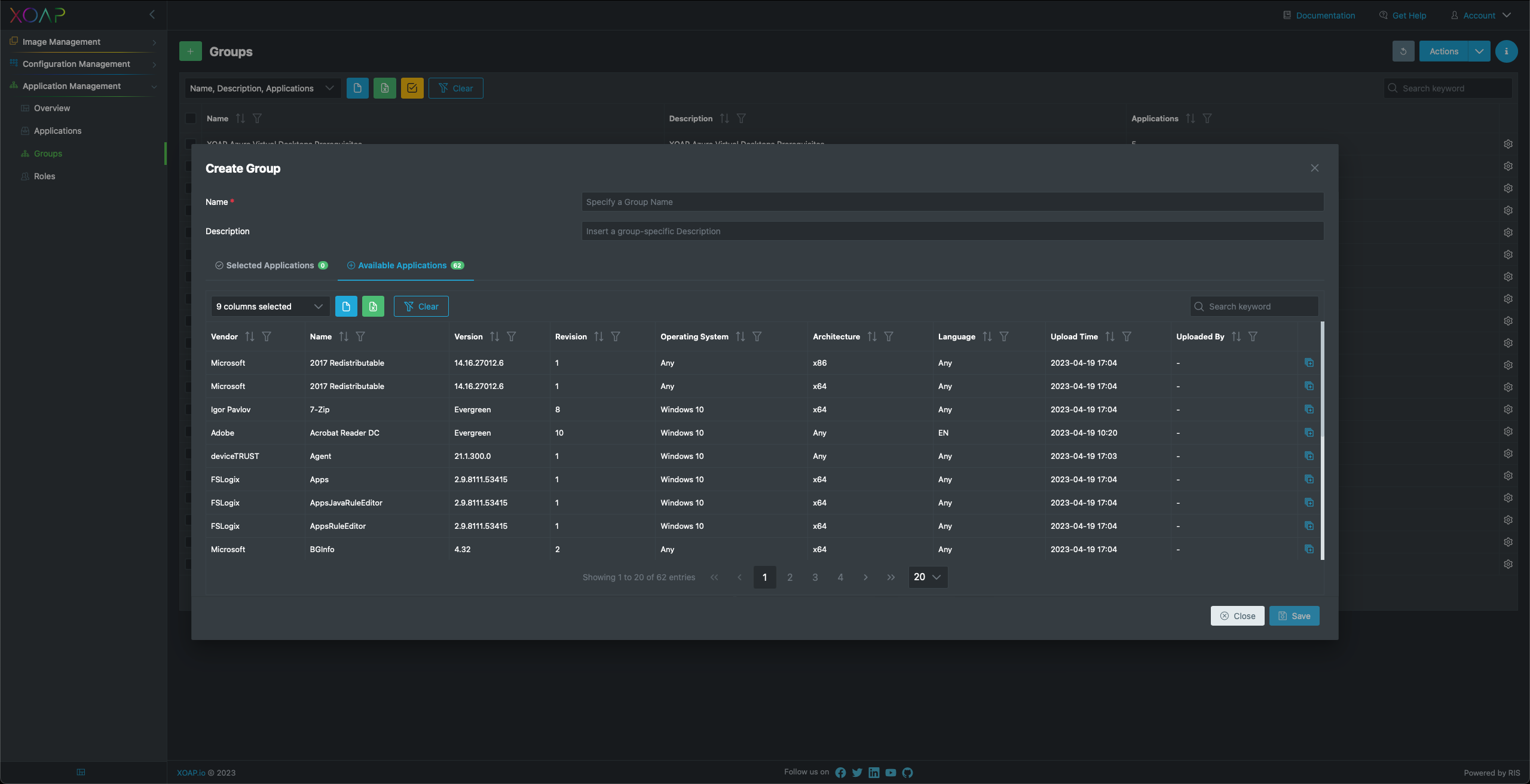Switch to Selected Applications tab
The image size is (1530, 784).
[x=271, y=265]
